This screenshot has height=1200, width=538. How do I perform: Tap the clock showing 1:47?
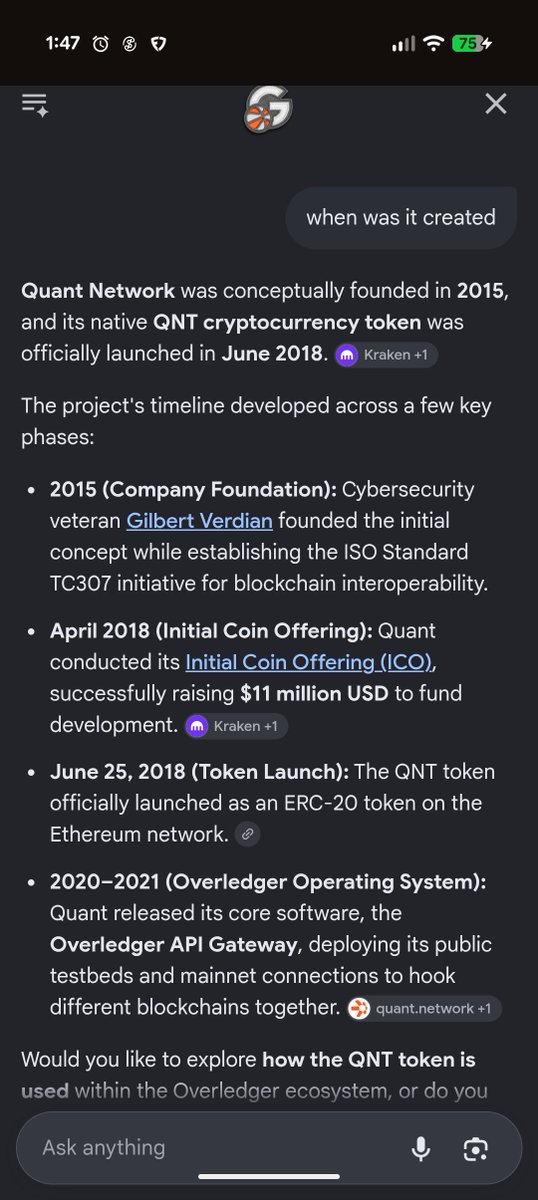click(62, 44)
